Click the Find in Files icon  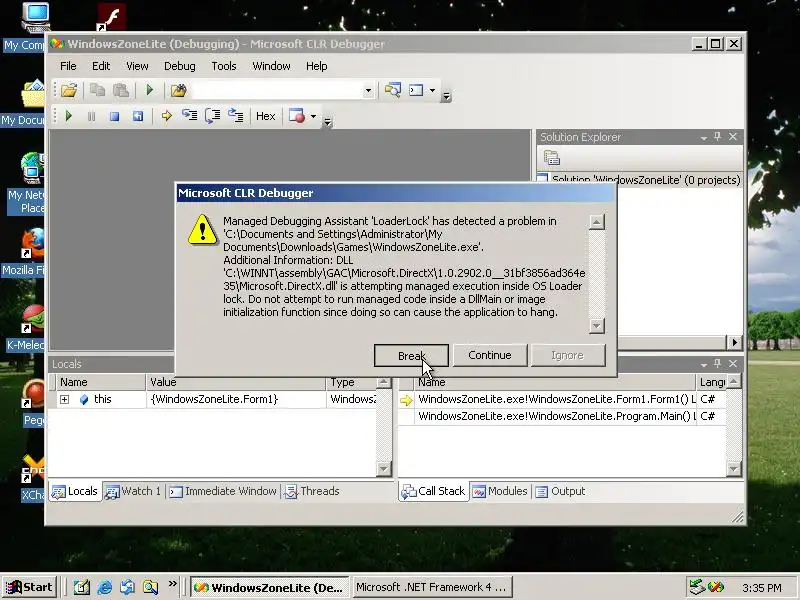pos(179,91)
